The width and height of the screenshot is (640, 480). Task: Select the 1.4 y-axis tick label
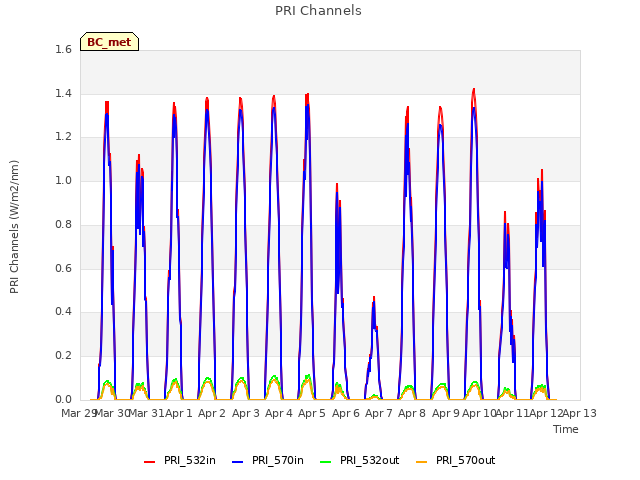coord(63,94)
